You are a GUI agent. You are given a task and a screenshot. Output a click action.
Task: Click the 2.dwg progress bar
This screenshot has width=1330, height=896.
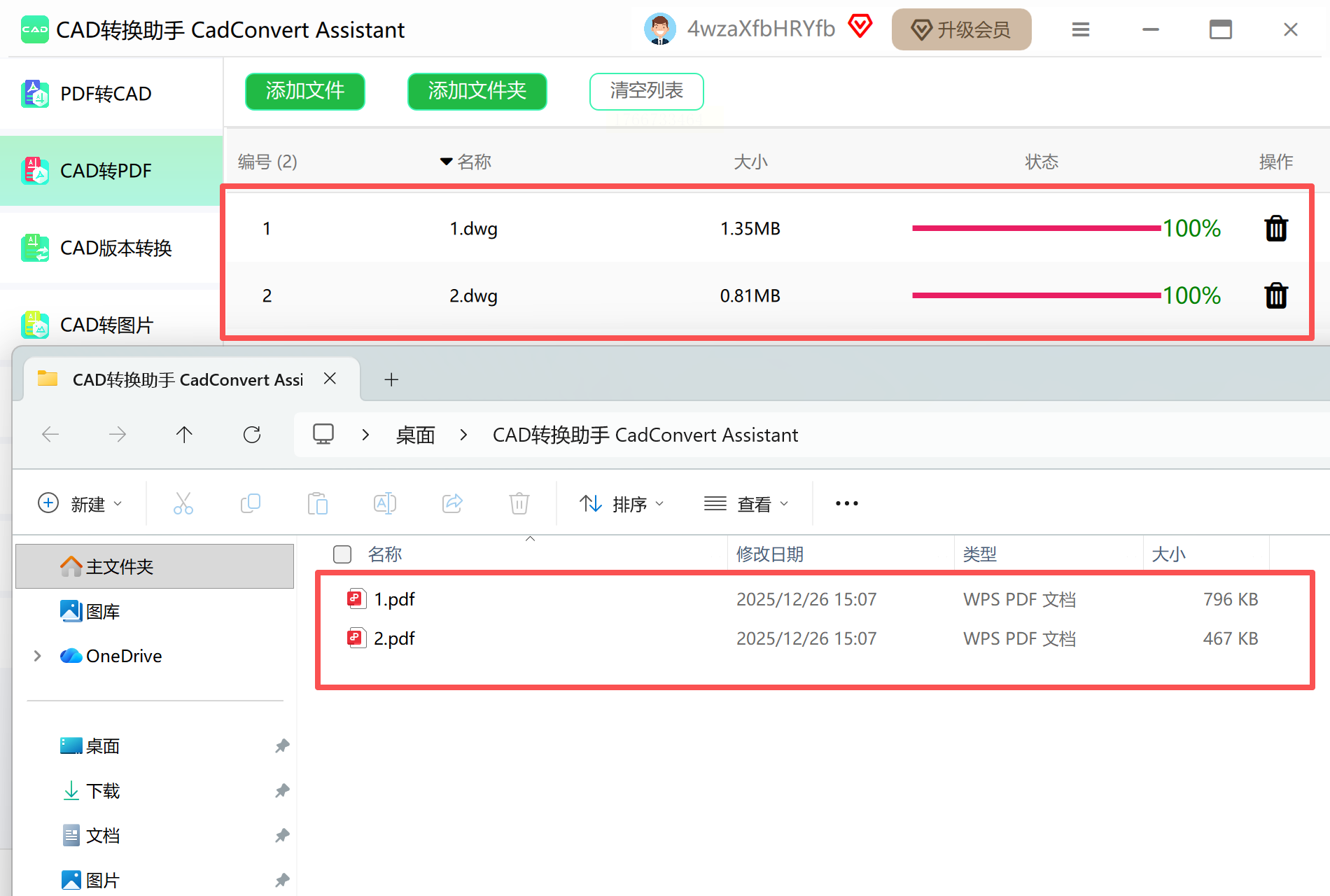coord(1036,295)
